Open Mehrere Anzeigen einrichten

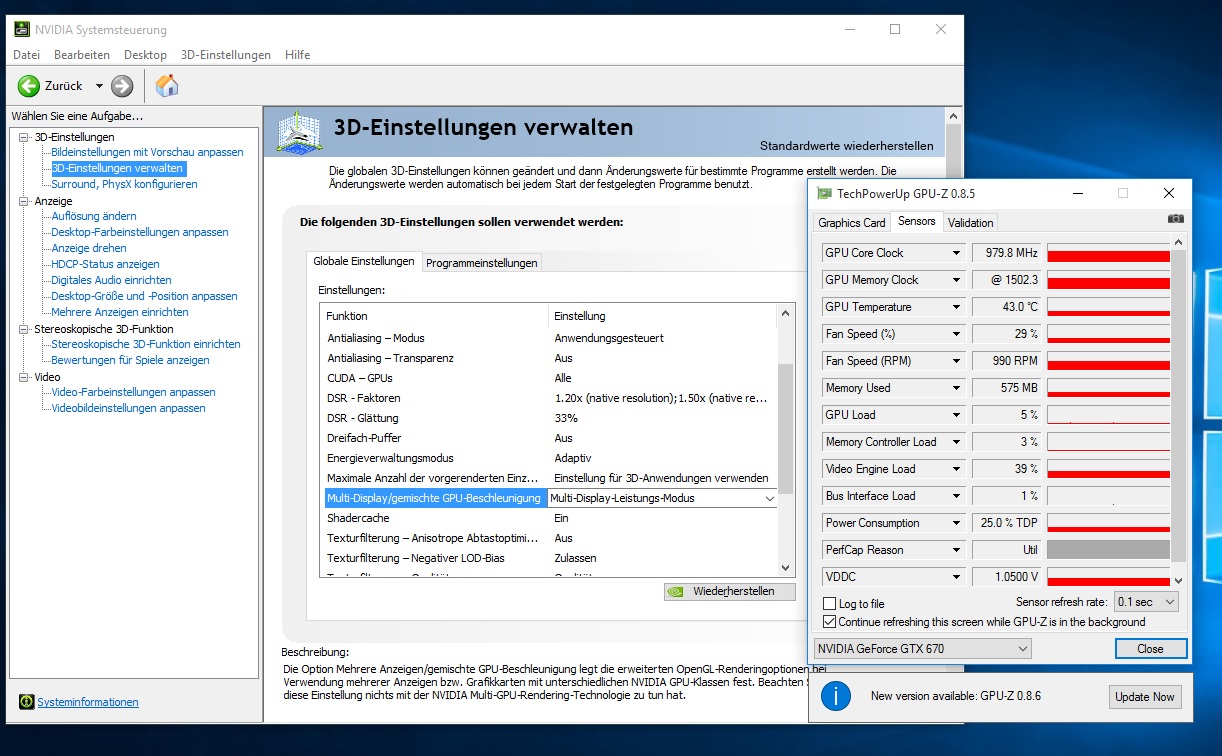(120, 312)
